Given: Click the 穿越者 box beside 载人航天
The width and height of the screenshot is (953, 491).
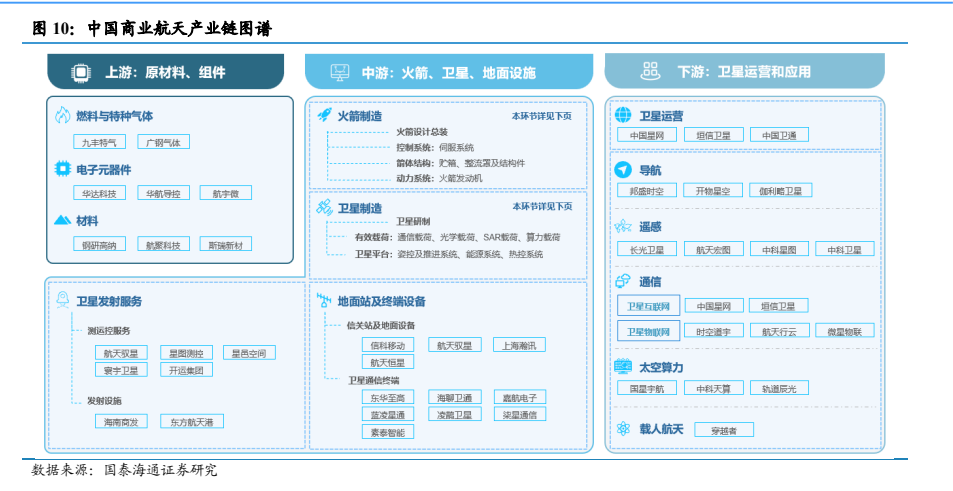Looking at the screenshot, I should click(x=724, y=430).
